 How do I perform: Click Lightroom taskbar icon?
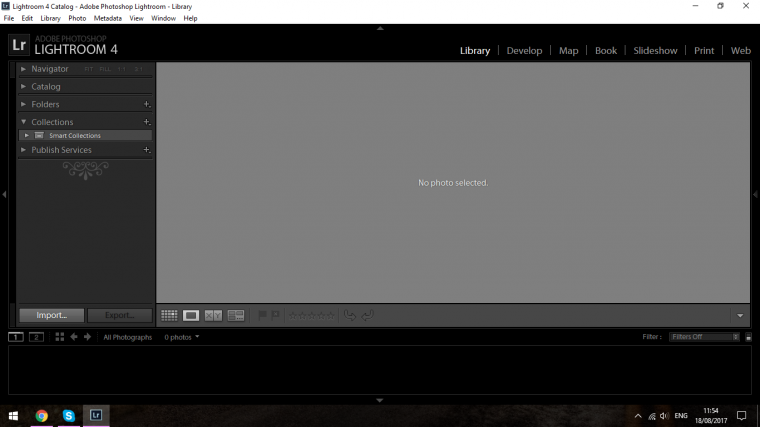point(96,415)
